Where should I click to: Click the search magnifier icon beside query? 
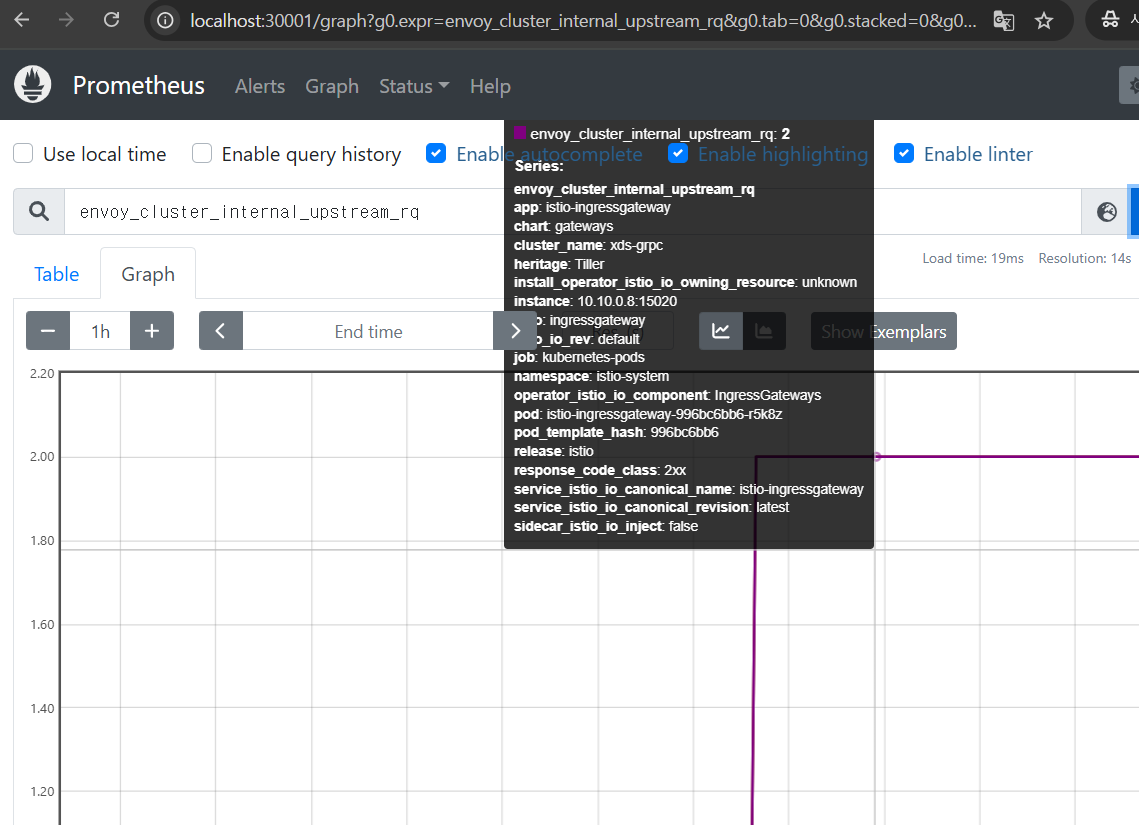[39, 211]
